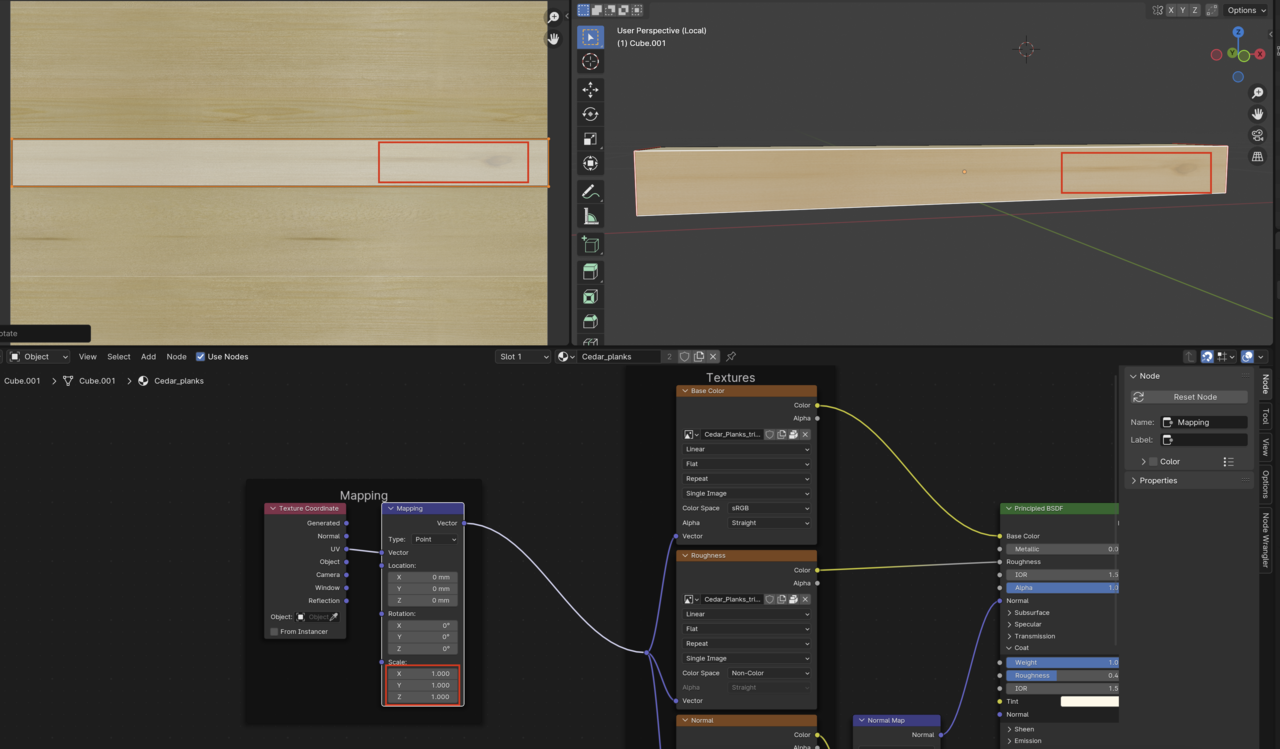This screenshot has height=749, width=1280.
Task: Select the Move tool in viewport toolbar
Action: (x=590, y=89)
